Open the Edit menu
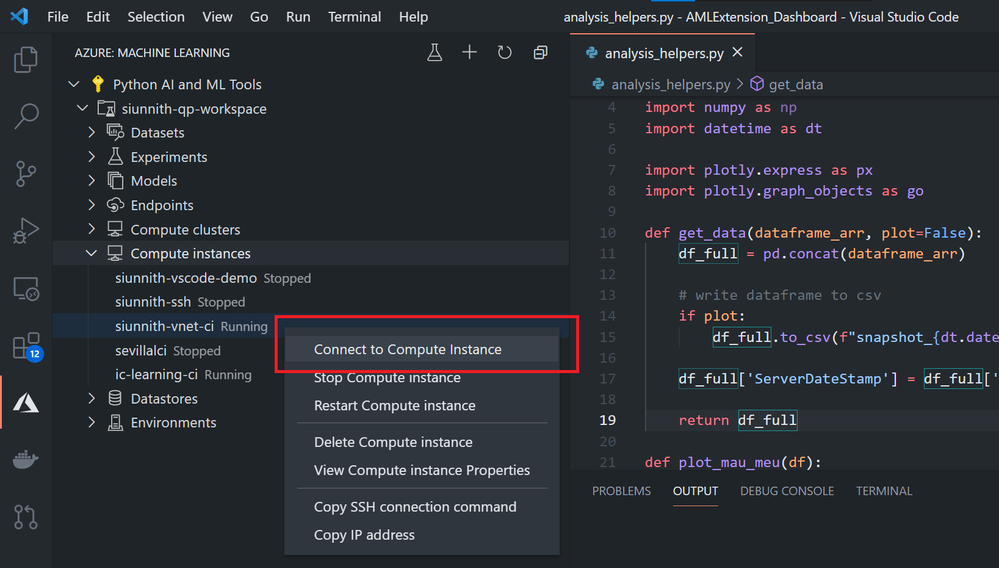Viewport: 999px width, 568px height. [98, 17]
